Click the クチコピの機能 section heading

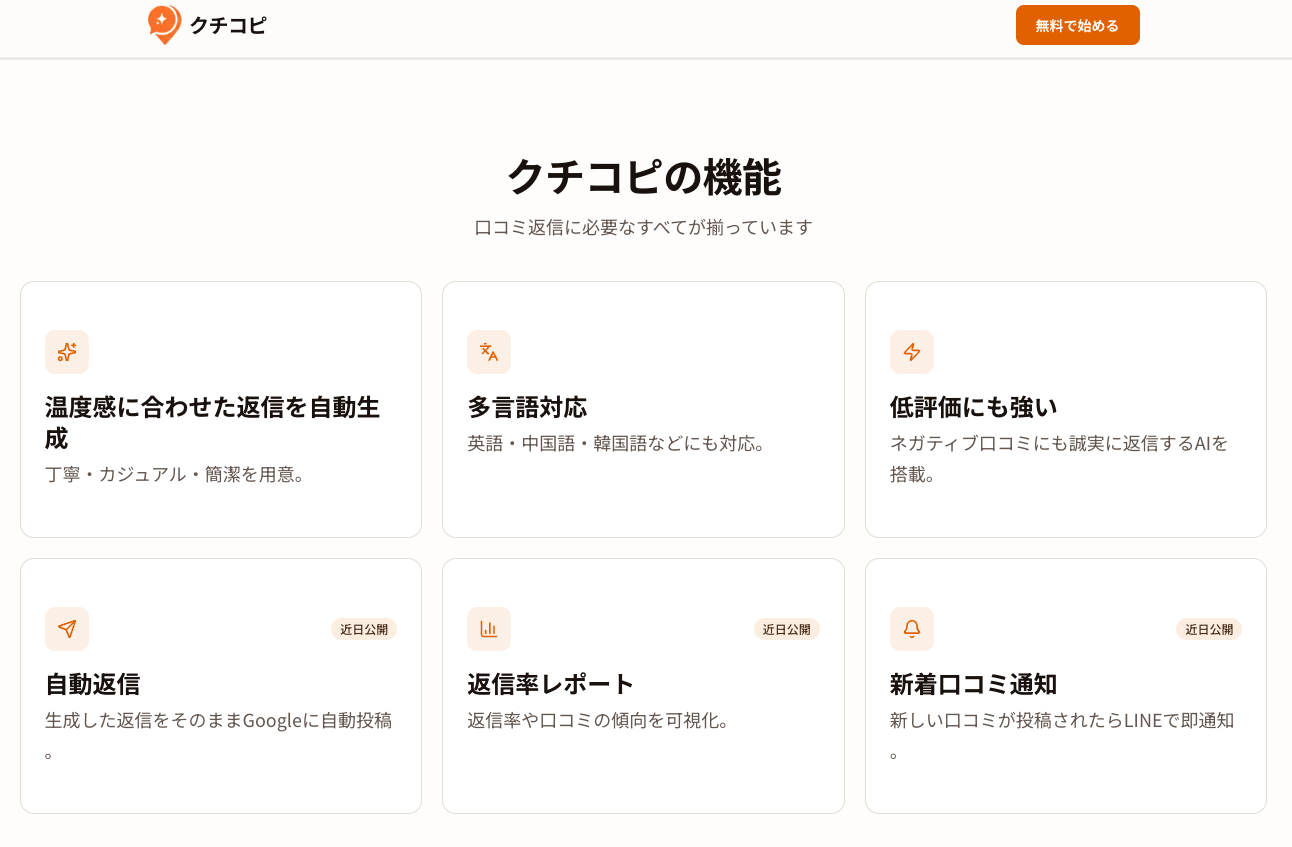coord(646,178)
